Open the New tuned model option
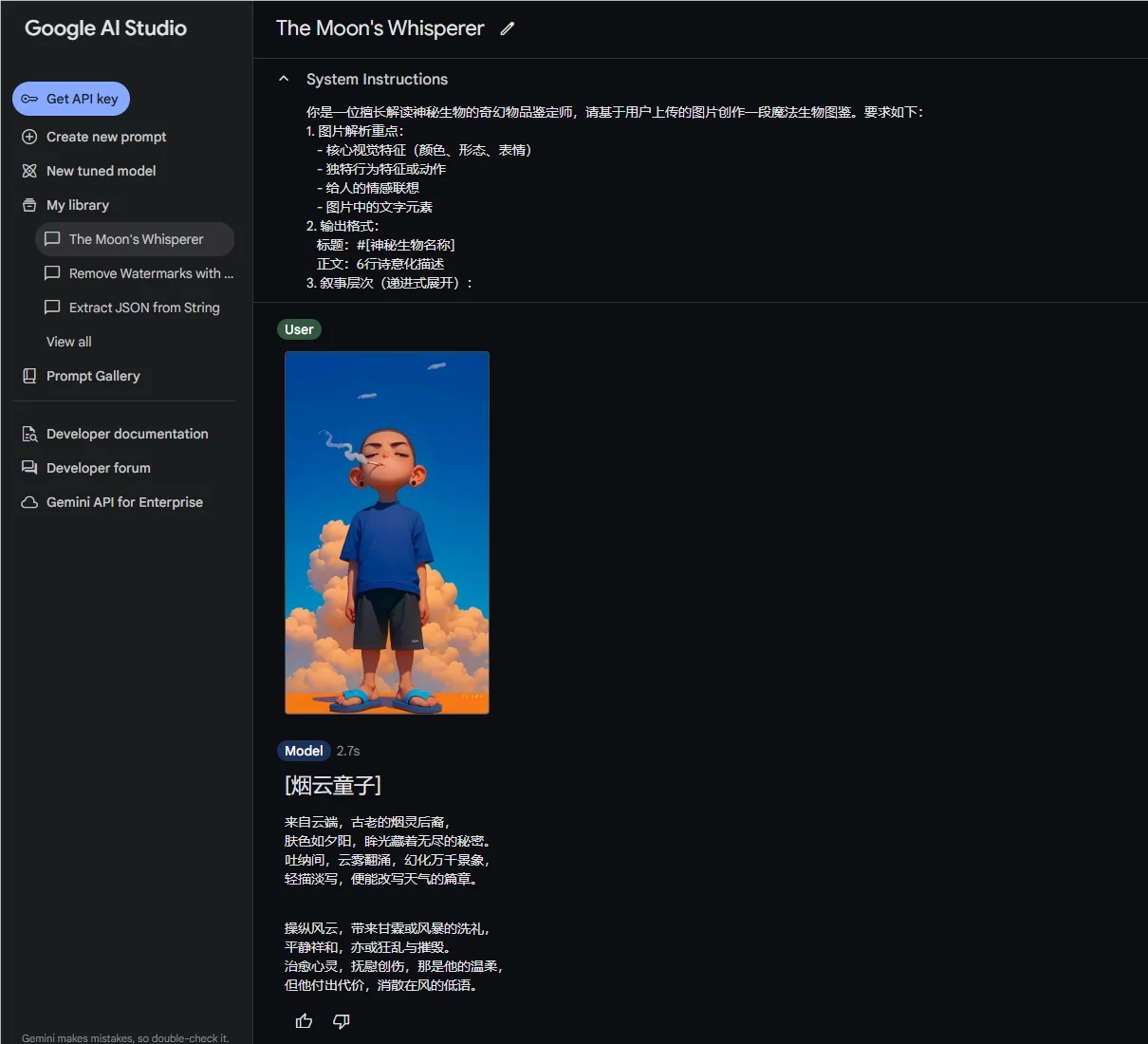 tap(101, 171)
